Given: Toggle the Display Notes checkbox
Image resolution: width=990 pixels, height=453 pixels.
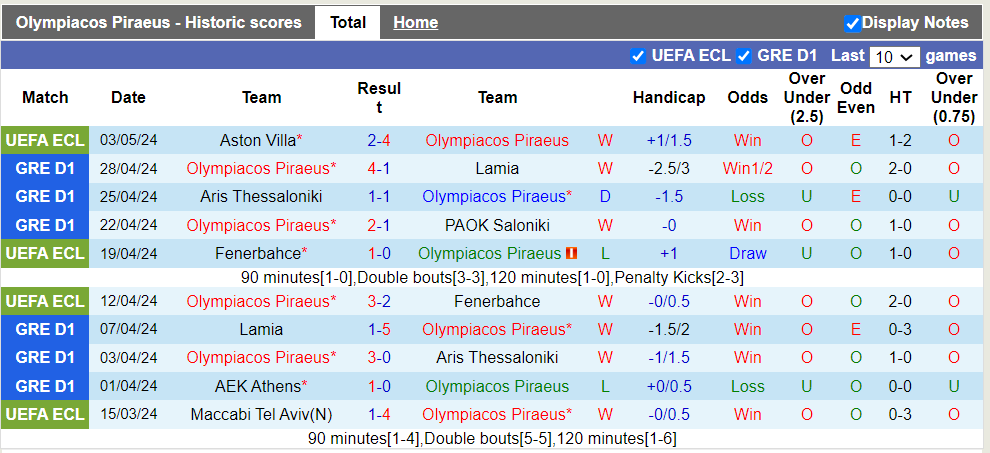Looking at the screenshot, I should tap(852, 23).
